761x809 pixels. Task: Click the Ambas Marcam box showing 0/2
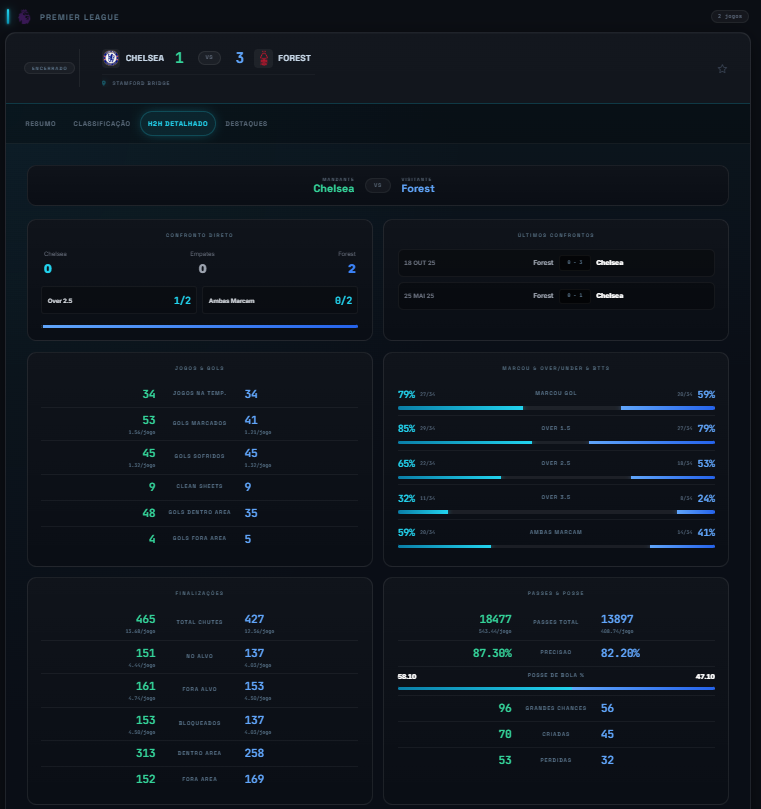point(280,300)
